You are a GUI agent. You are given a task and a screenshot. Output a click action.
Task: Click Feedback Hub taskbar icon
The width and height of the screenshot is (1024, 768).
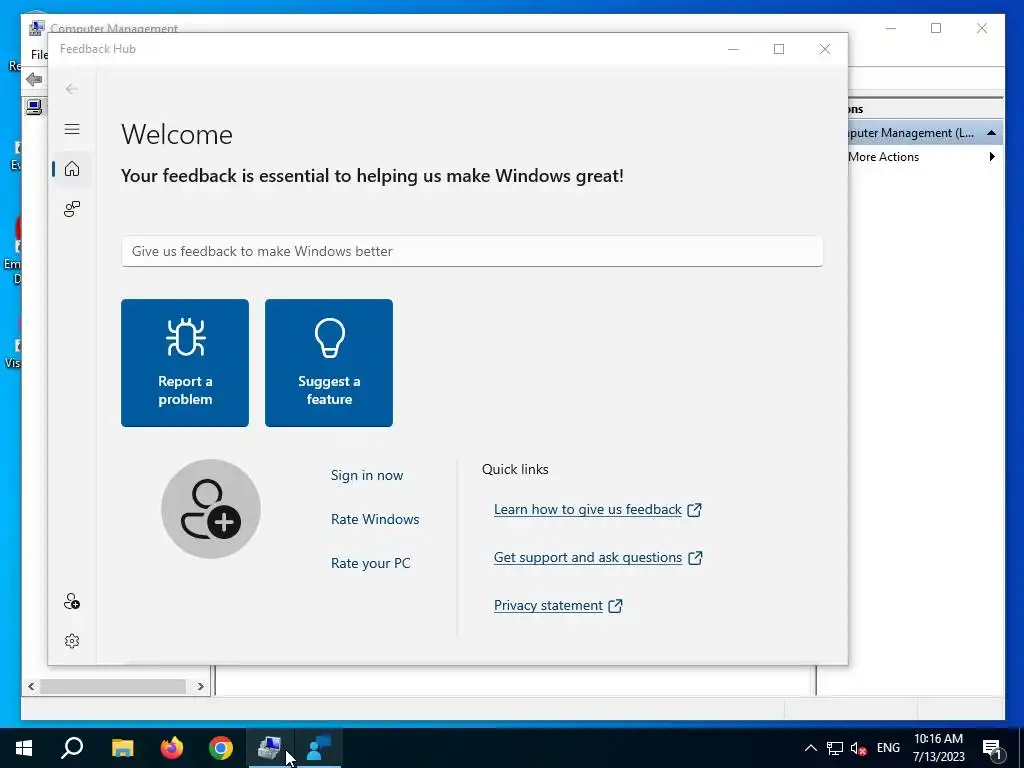(x=319, y=748)
